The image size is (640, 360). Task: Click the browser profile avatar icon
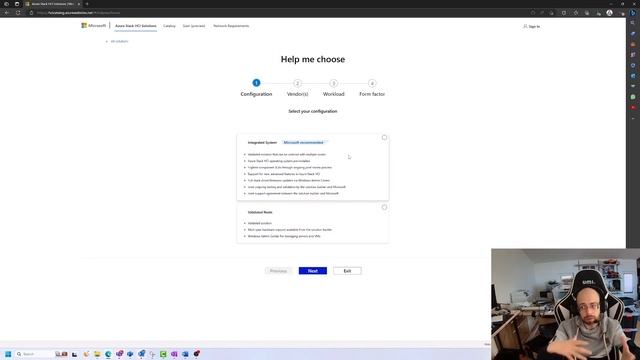pyautogui.click(x=609, y=13)
